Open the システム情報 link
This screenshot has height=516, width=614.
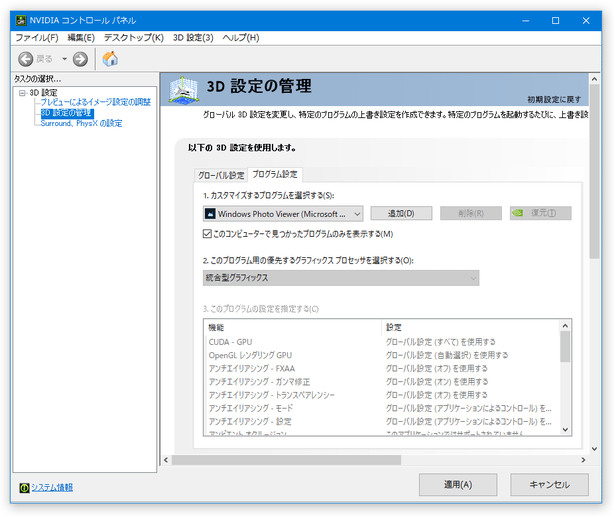pyautogui.click(x=52, y=487)
